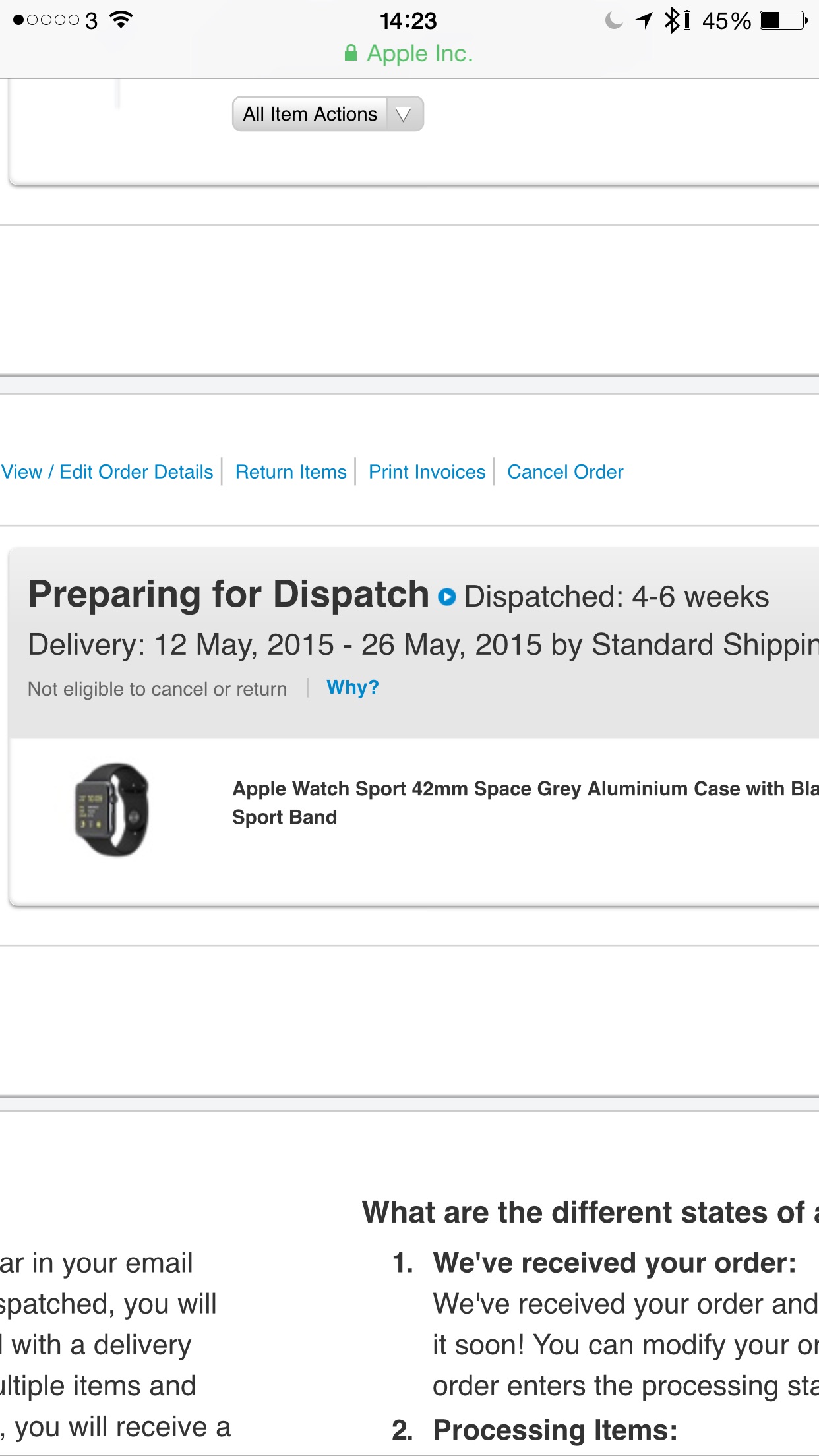Tap the Apple Inc. address bar title

coord(420,53)
